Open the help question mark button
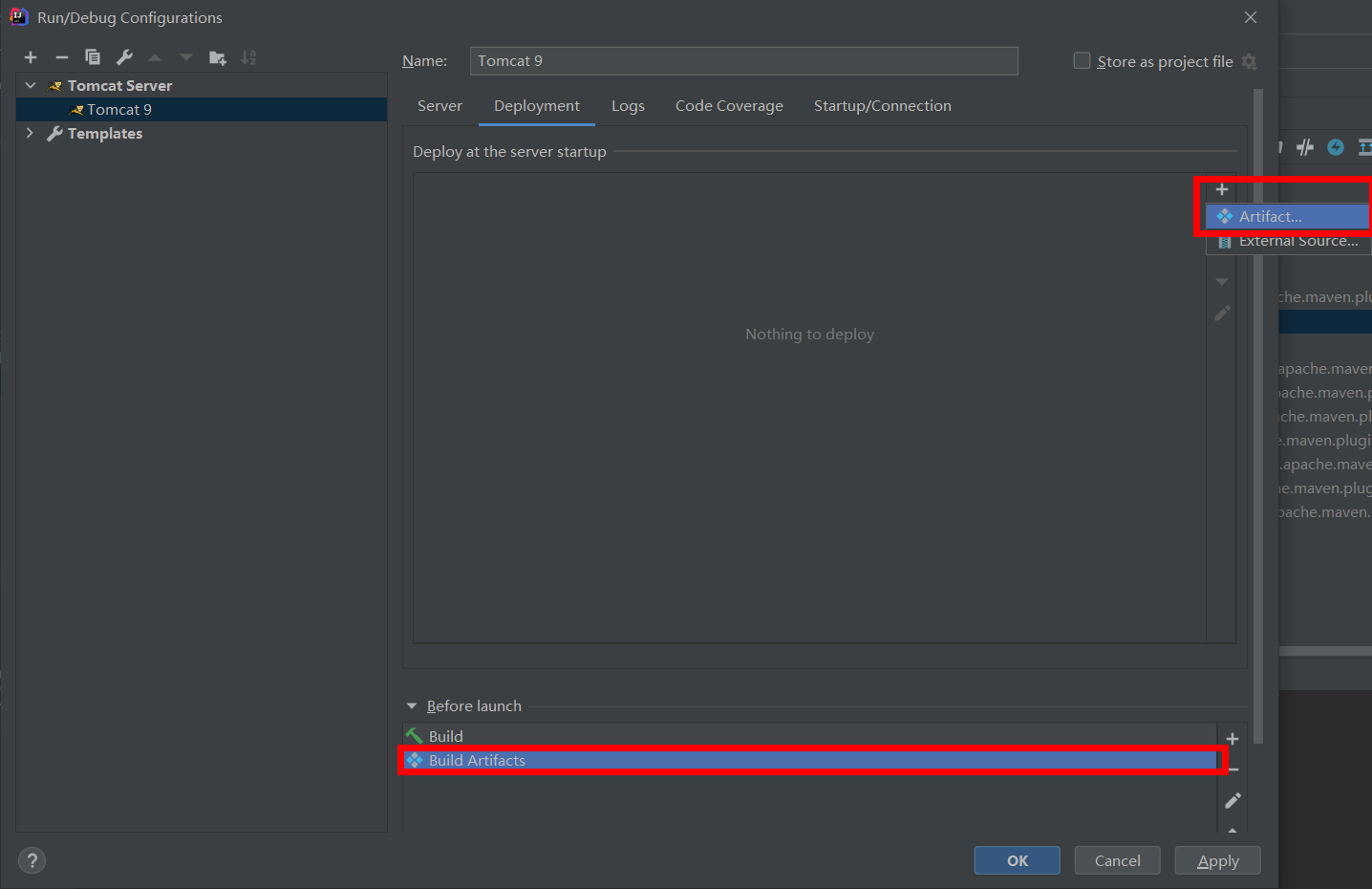The height and width of the screenshot is (889, 1372). [x=32, y=860]
